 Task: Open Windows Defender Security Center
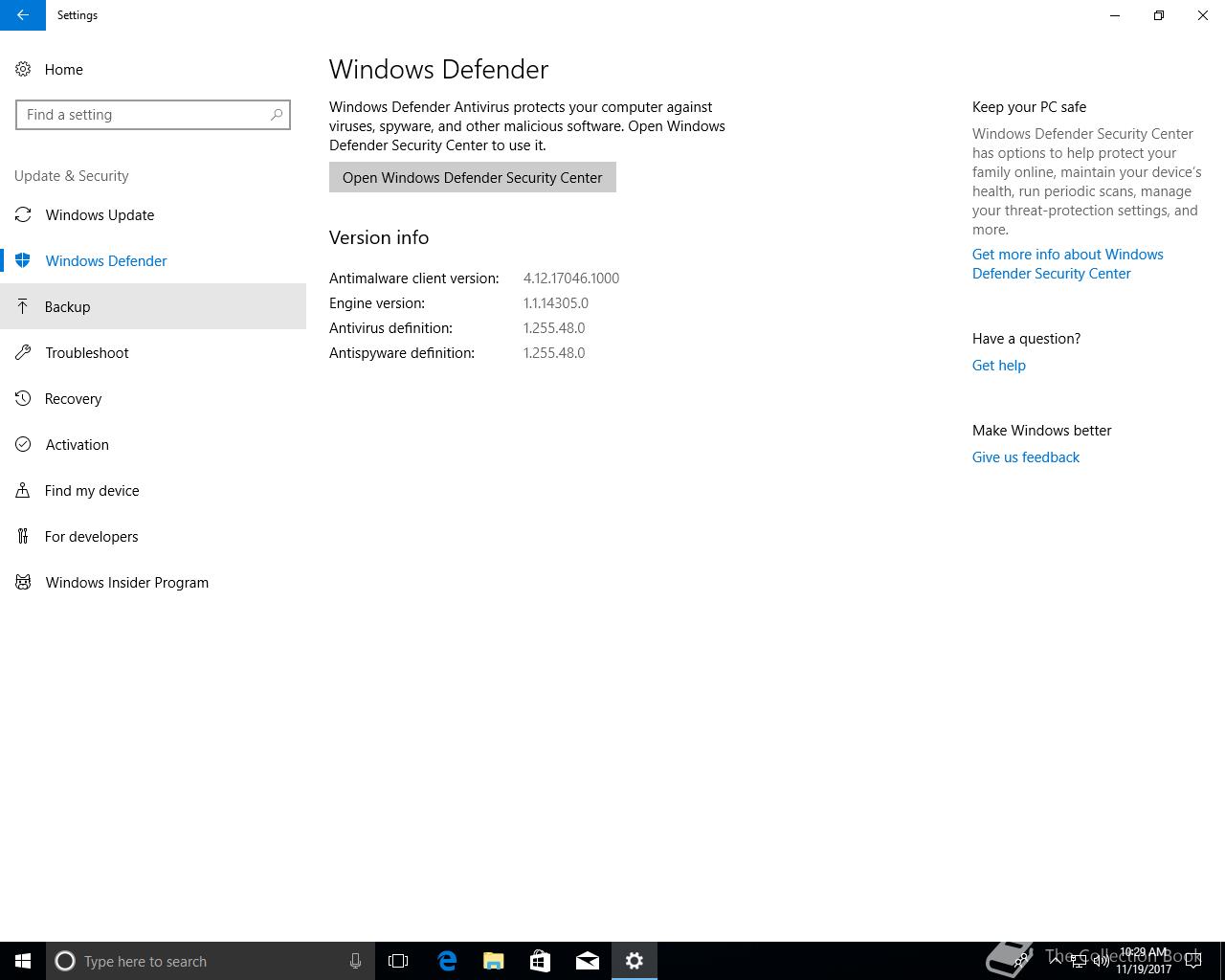[473, 177]
